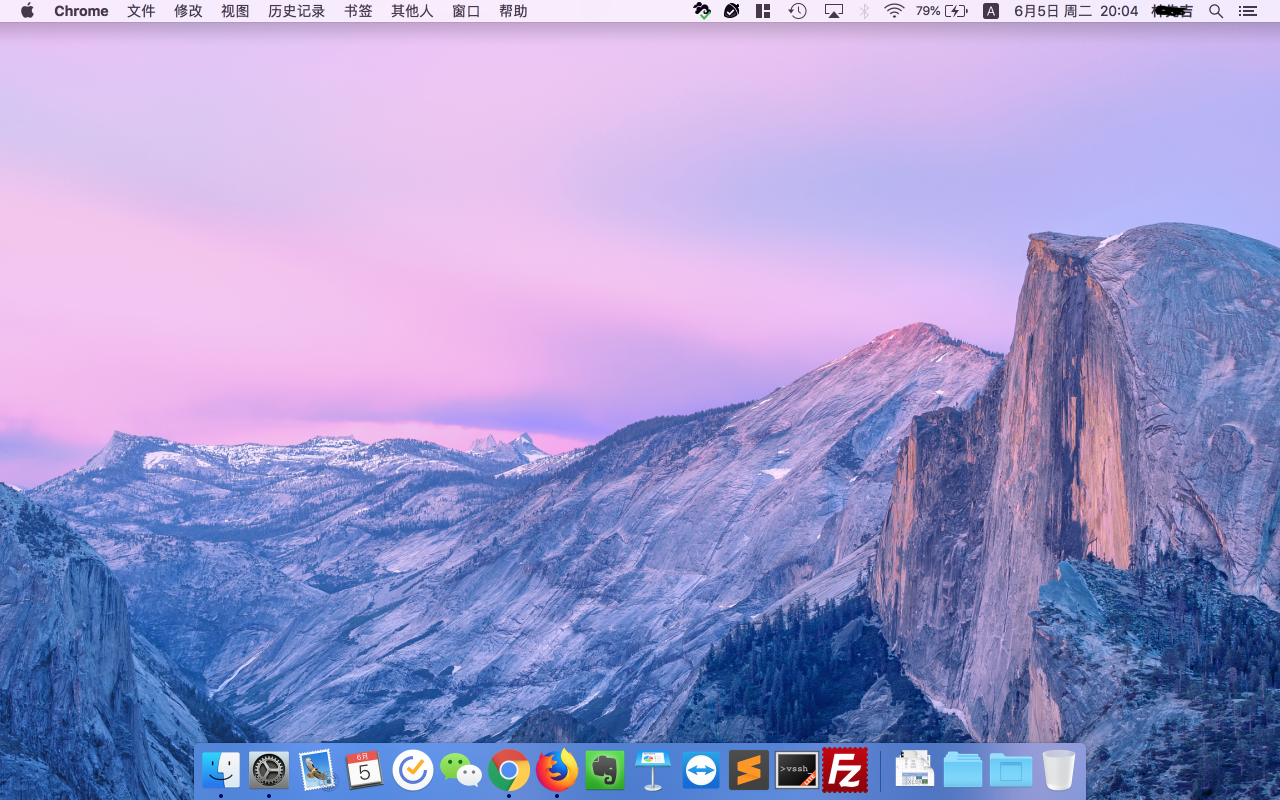
Task: Open the Chrome application menu
Action: (x=81, y=11)
